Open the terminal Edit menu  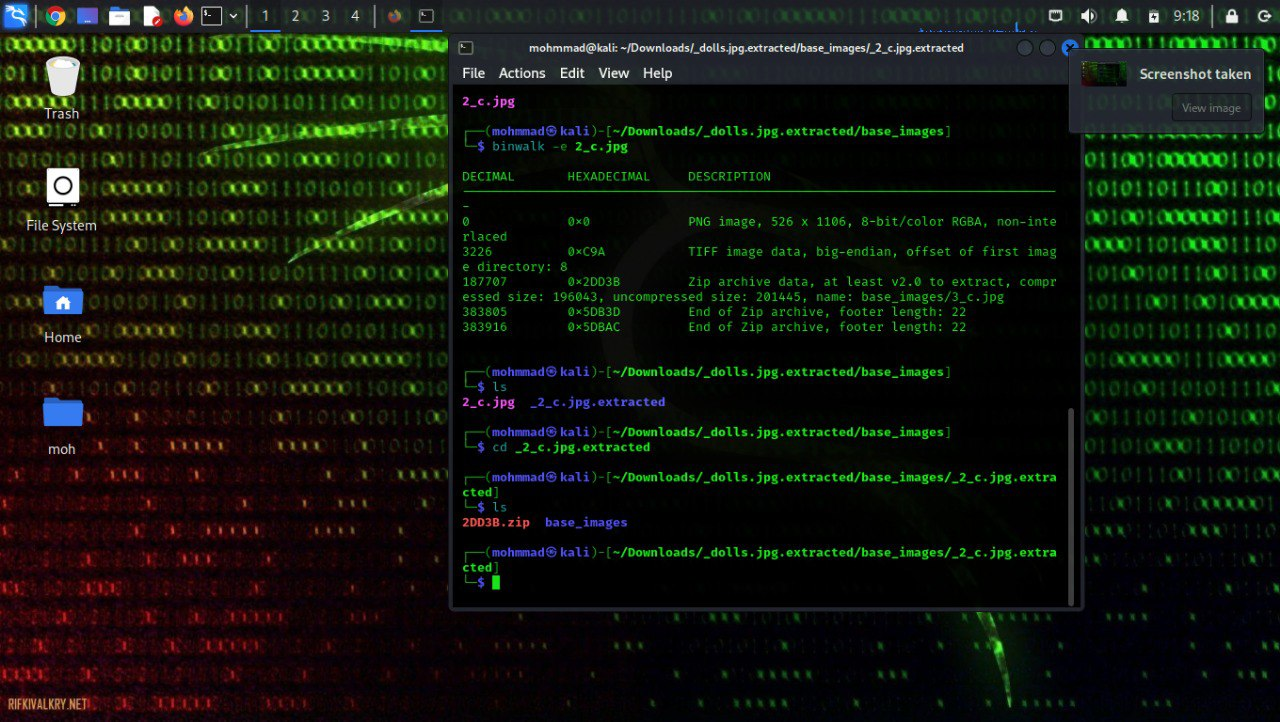click(572, 73)
